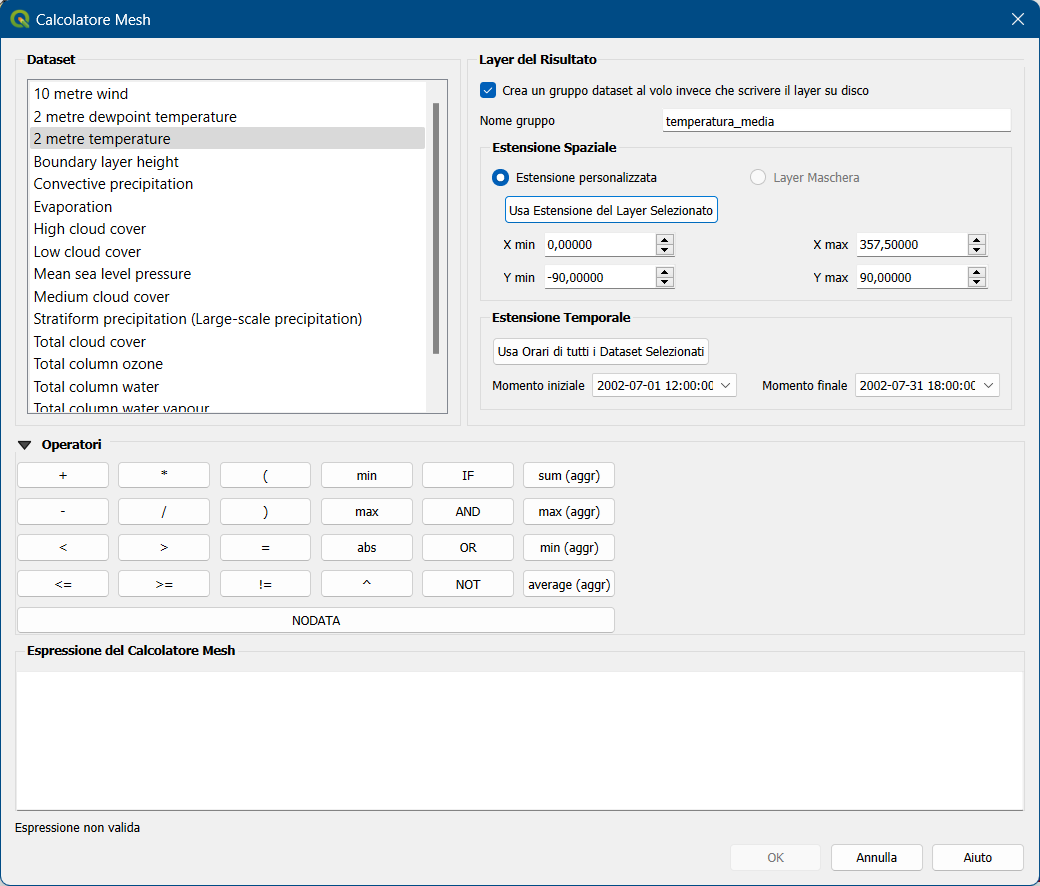Insert the not-equal operator
Image resolution: width=1040 pixels, height=886 pixels.
[x=265, y=584]
